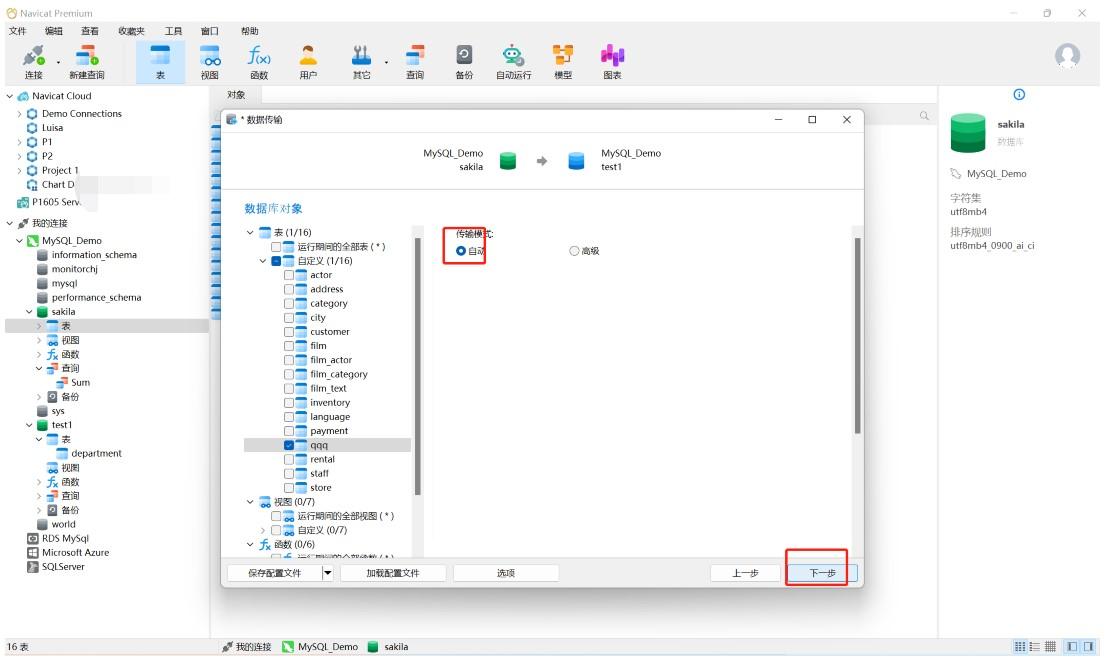Click the 备份 (Backup) toolbar icon
Screen dimensions: 1105x659
tap(464, 60)
